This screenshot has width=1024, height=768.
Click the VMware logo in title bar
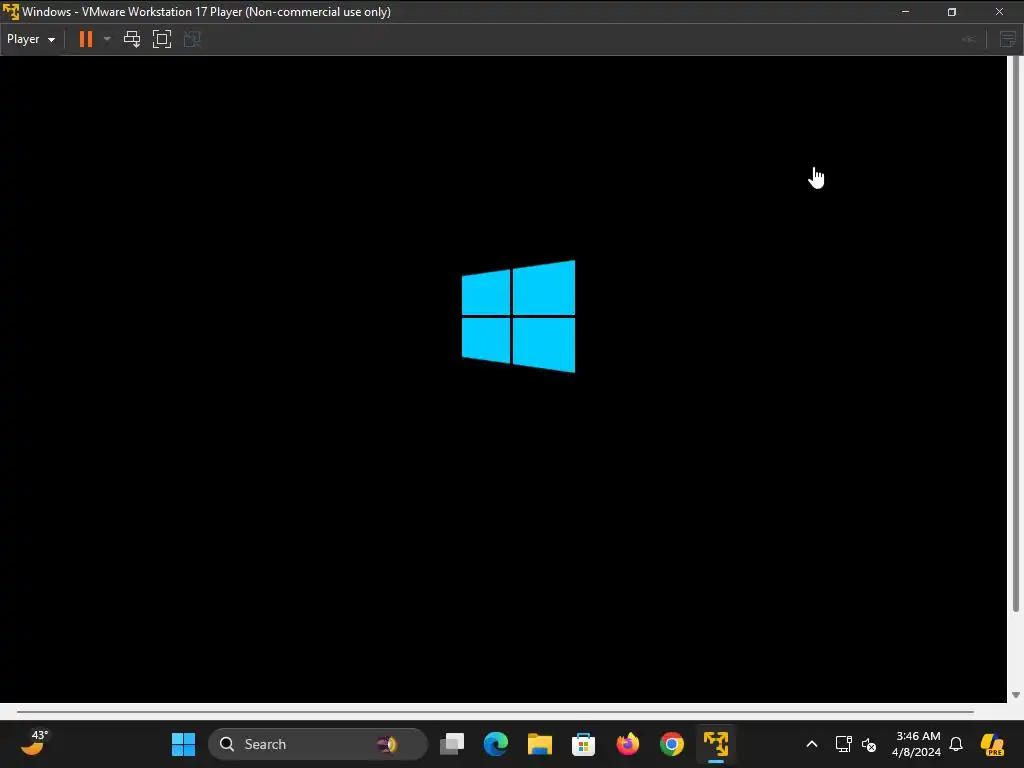point(10,12)
